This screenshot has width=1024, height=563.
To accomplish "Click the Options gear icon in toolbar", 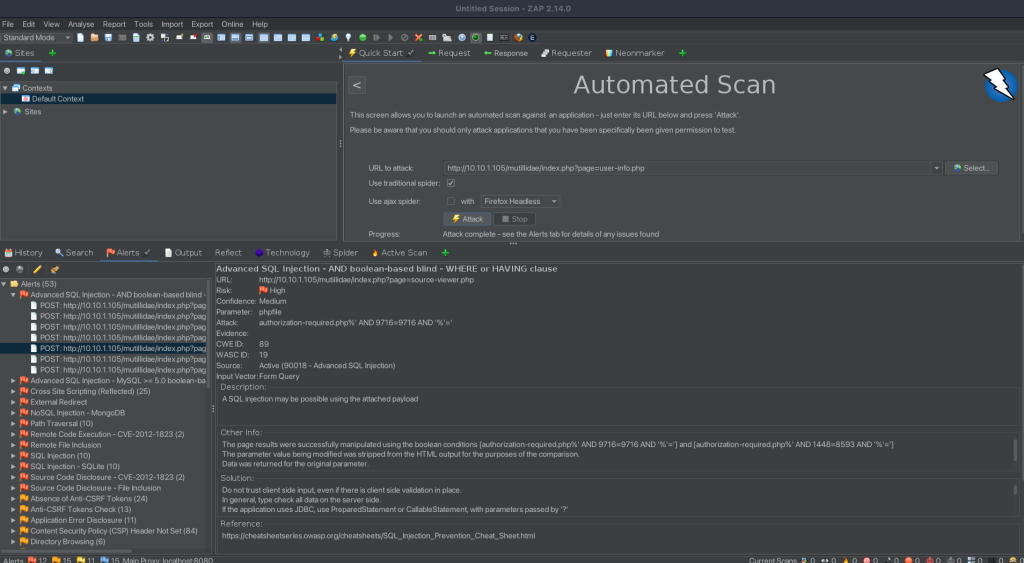I will click(x=150, y=38).
